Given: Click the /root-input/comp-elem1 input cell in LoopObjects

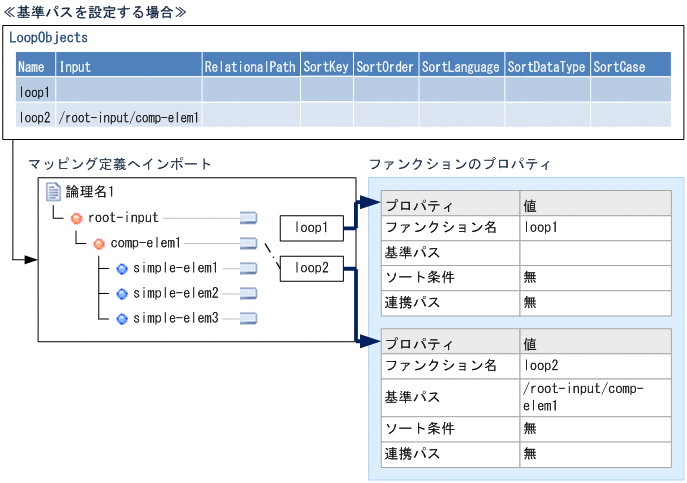Looking at the screenshot, I should pos(129,117).
